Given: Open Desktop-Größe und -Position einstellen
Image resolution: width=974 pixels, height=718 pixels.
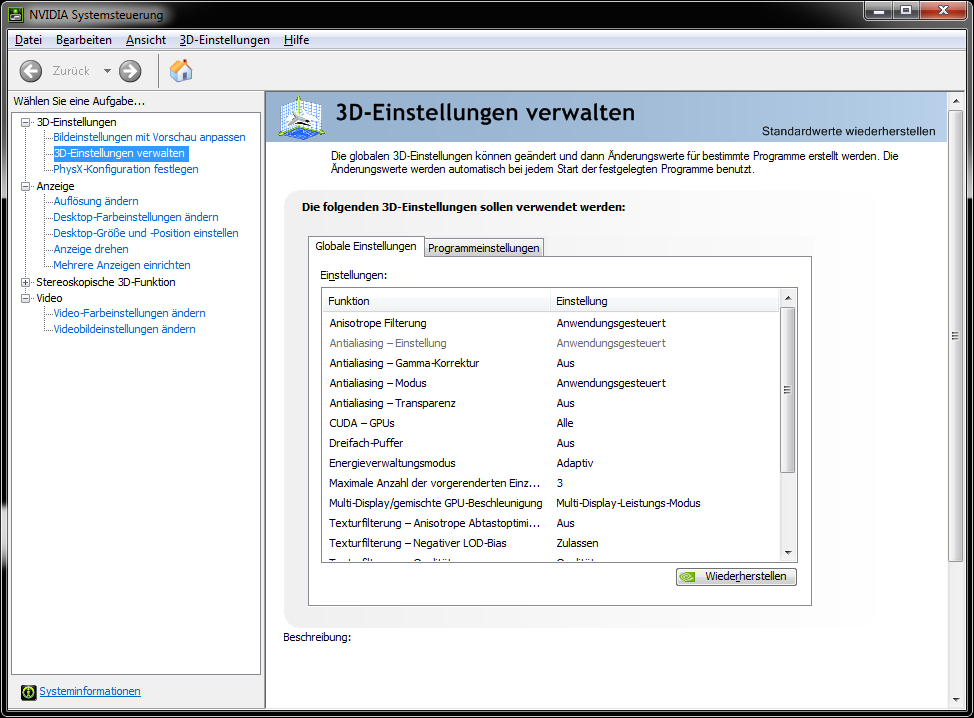Looking at the screenshot, I should [145, 233].
